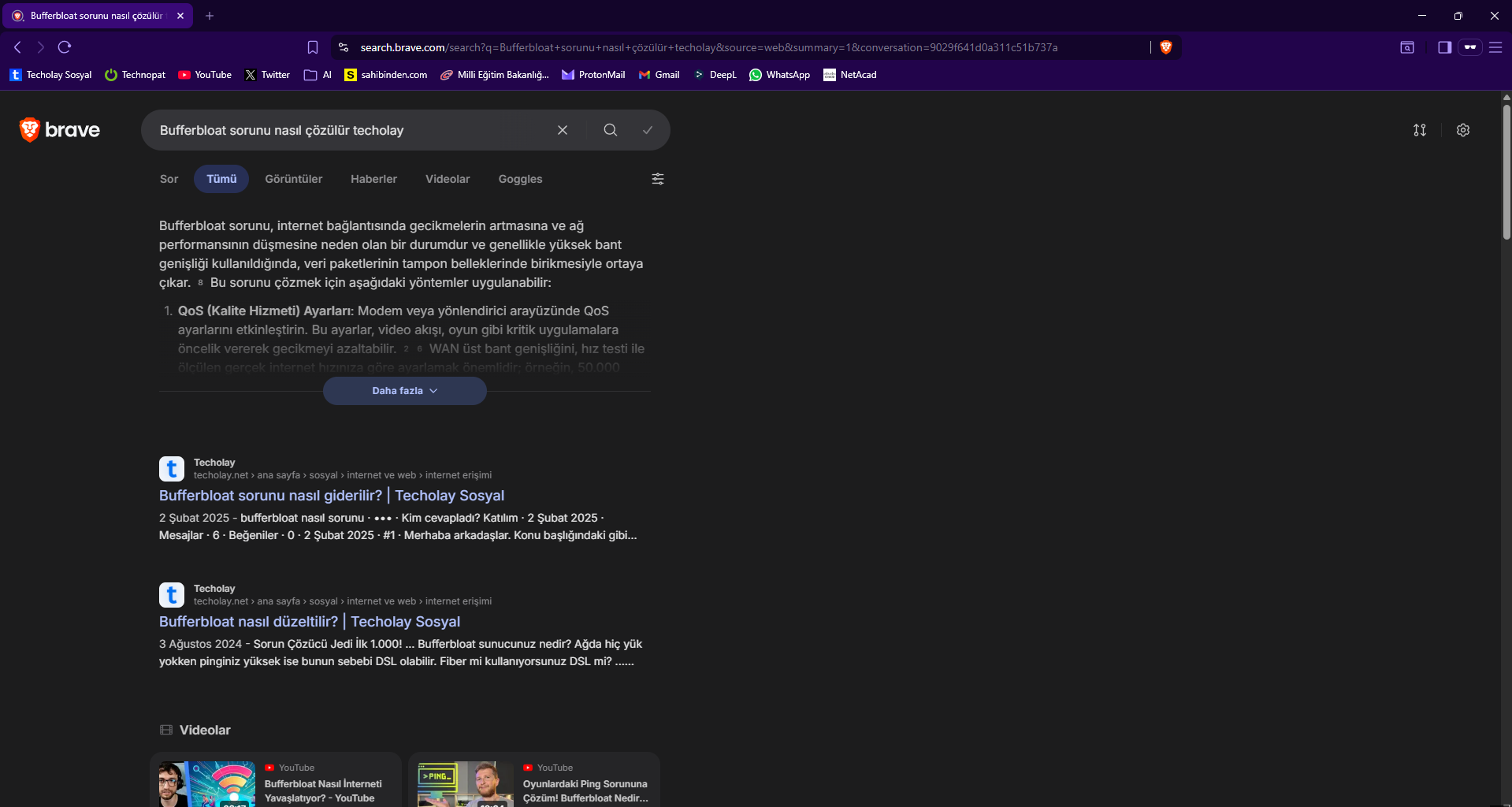Bookmark this page
Viewport: 1512px width, 807px height.
(x=313, y=47)
